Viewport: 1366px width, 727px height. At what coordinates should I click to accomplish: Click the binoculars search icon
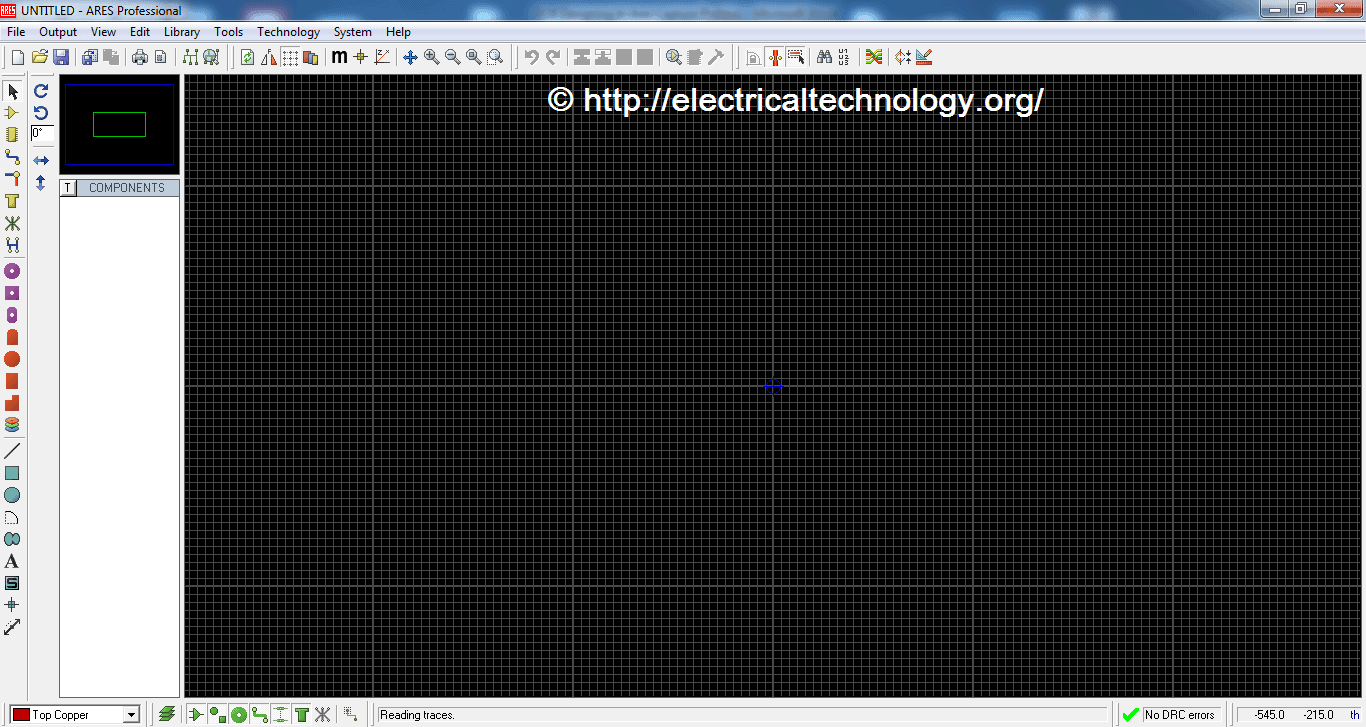pos(824,57)
